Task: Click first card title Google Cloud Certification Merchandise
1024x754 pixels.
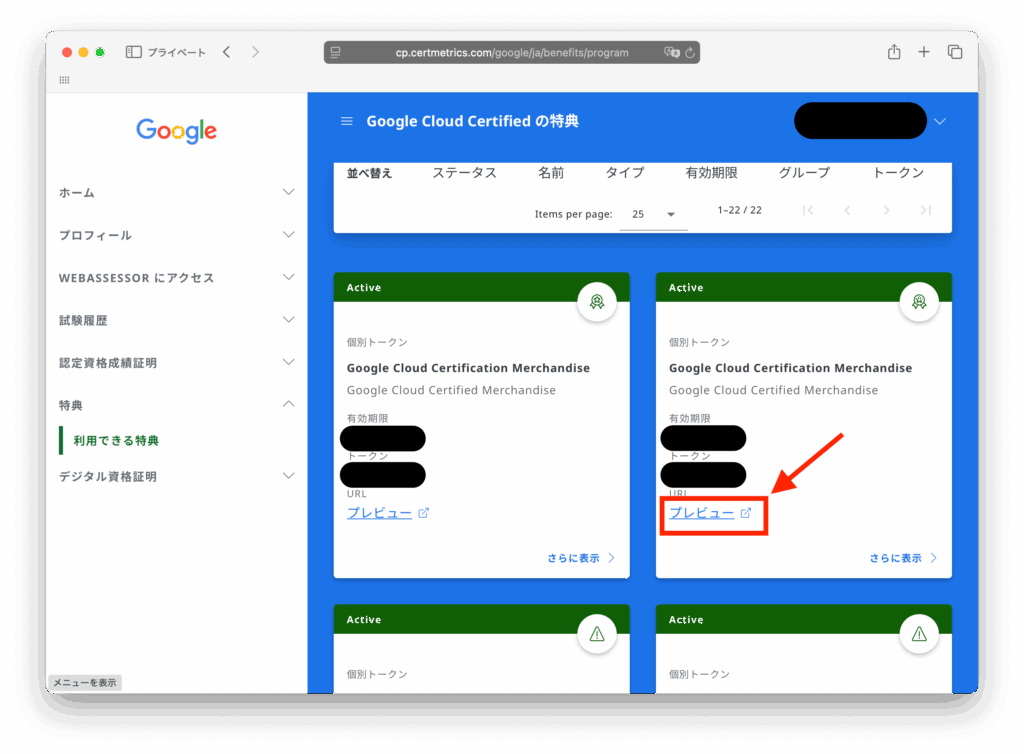Action: coord(468,368)
